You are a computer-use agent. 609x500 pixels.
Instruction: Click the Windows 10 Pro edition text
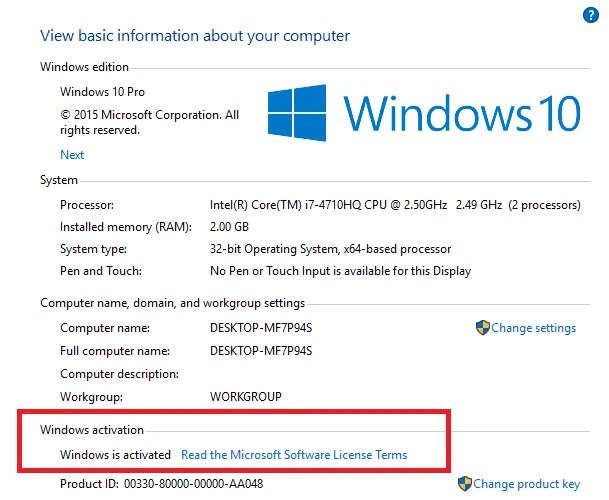[102, 92]
